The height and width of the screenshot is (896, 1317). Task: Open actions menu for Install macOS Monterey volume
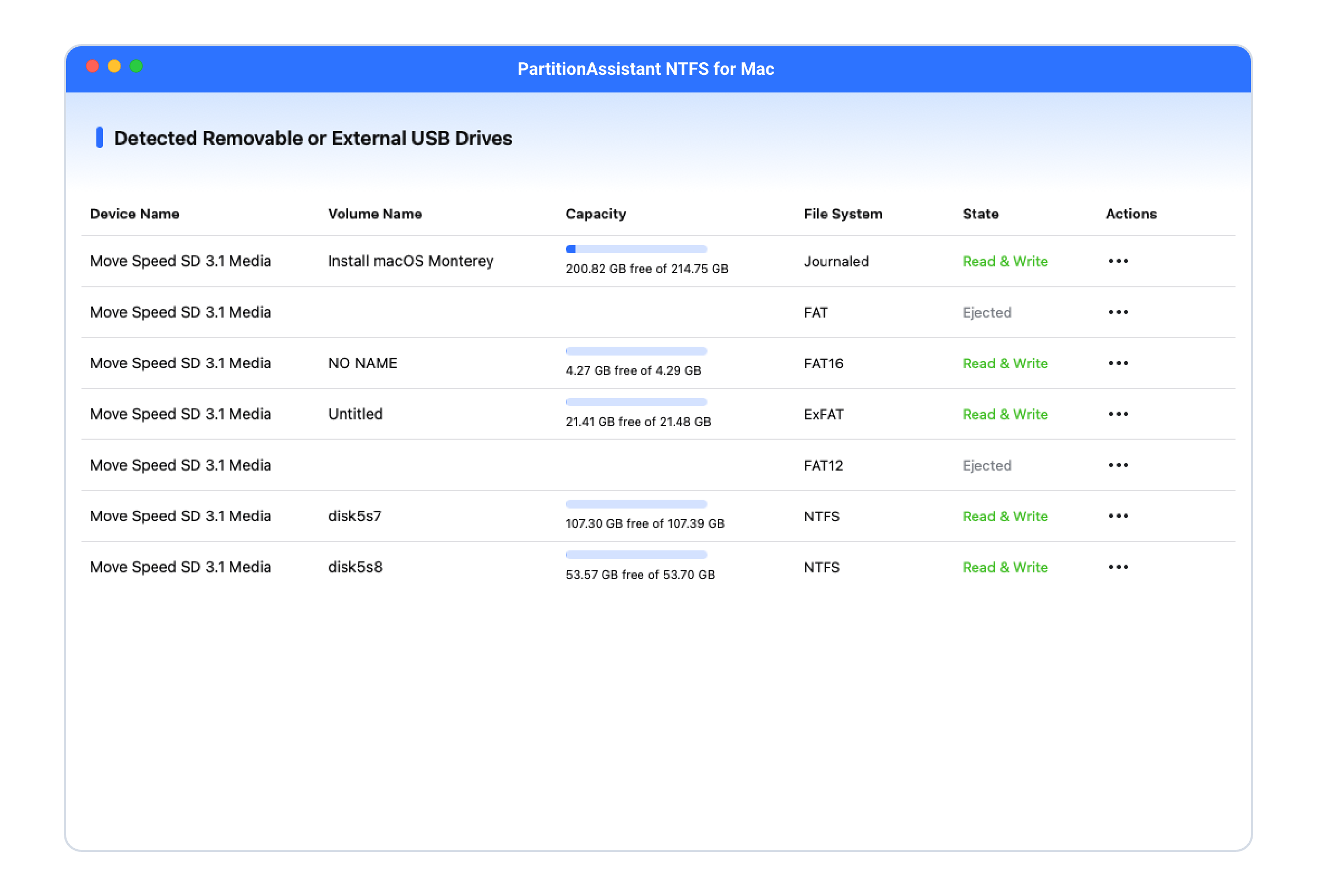[x=1118, y=261]
